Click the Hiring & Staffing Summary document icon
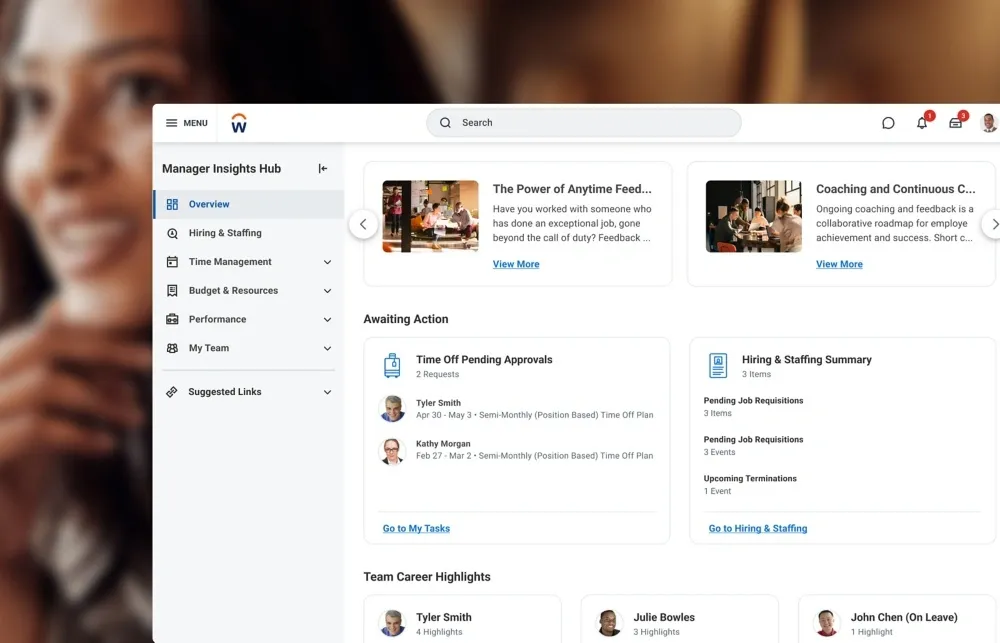Image resolution: width=1000 pixels, height=643 pixels. click(716, 365)
